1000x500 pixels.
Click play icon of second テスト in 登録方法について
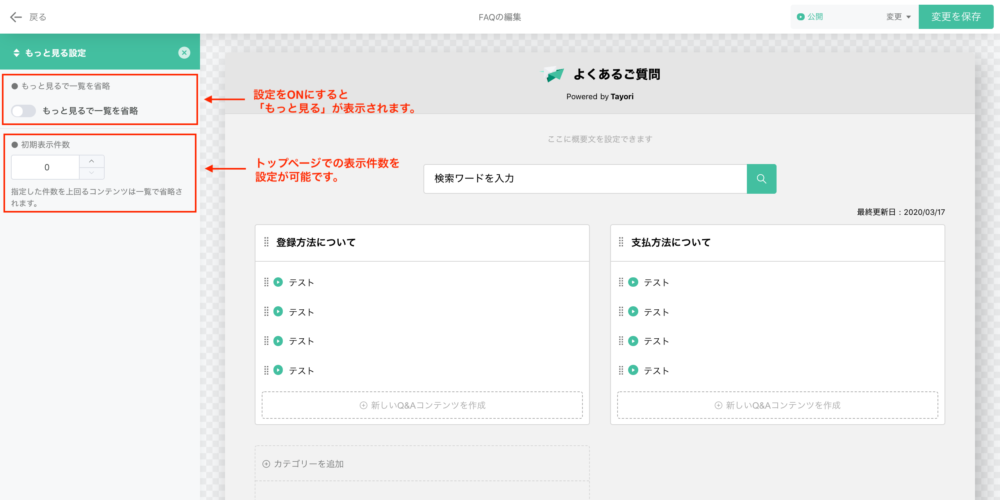click(x=278, y=311)
